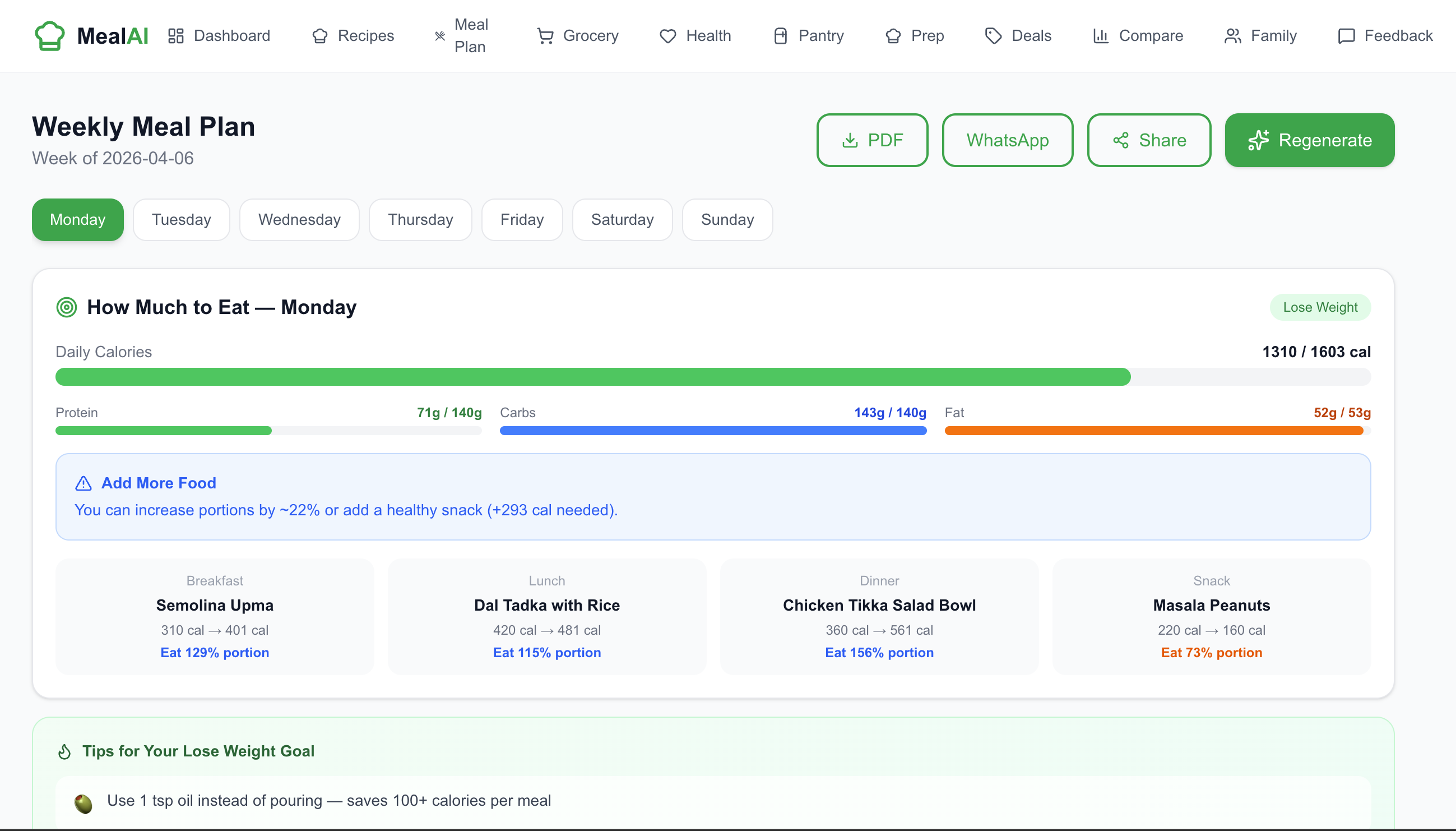This screenshot has height=831, width=1456.
Task: Click the Compare bar chart icon
Action: coord(1100,36)
